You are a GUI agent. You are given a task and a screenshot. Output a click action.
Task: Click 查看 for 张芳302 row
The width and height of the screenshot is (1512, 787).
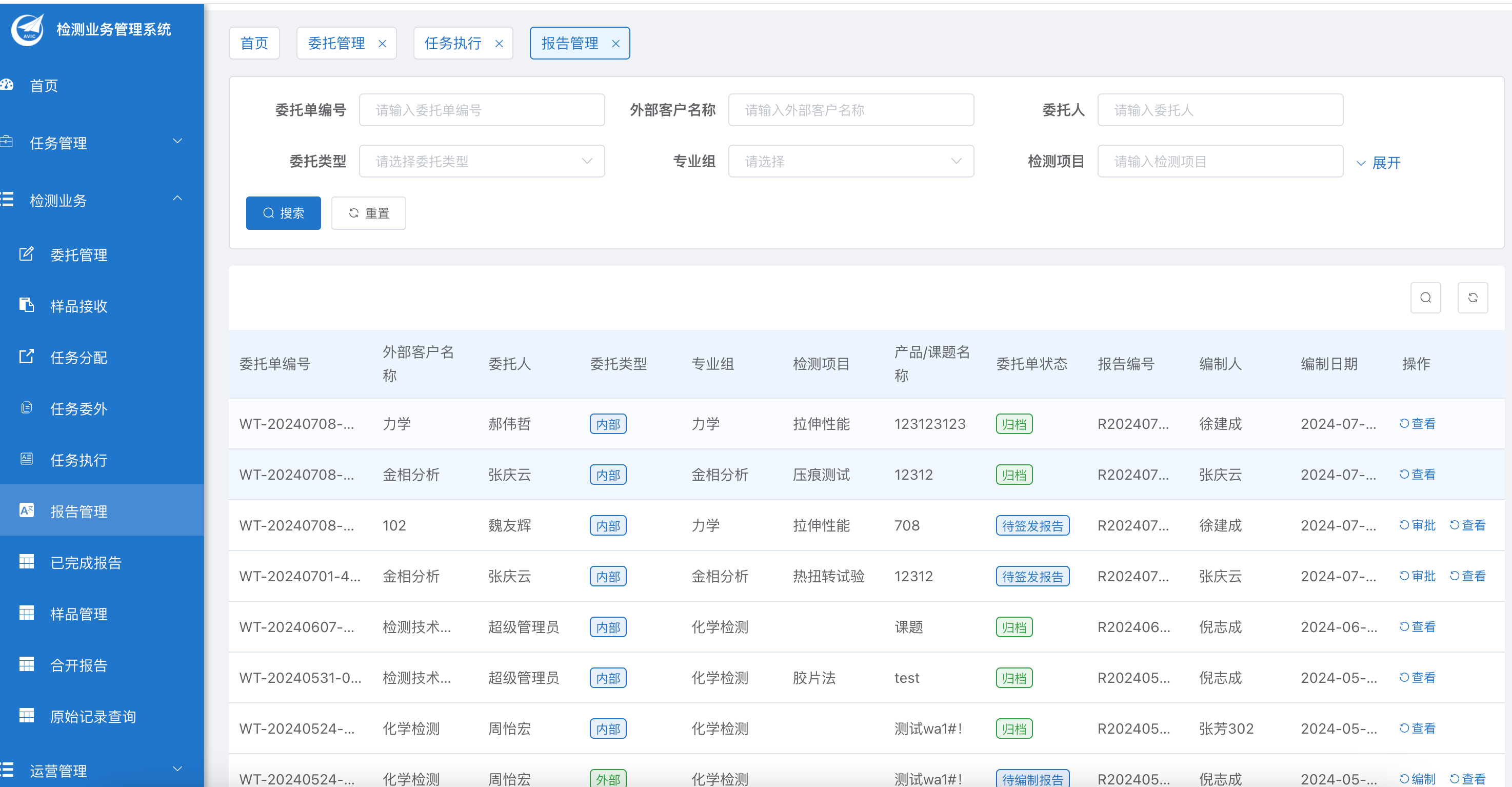(1418, 729)
